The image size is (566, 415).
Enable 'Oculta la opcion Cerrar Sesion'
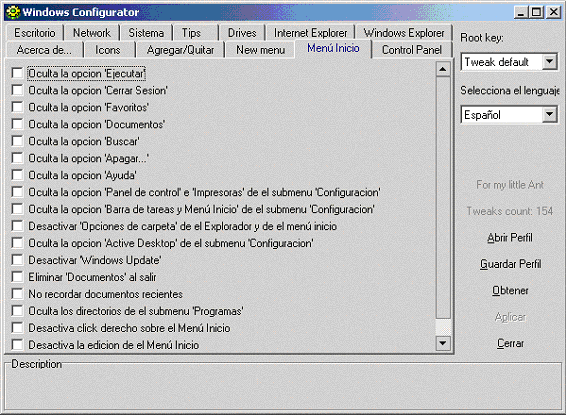click(17, 90)
